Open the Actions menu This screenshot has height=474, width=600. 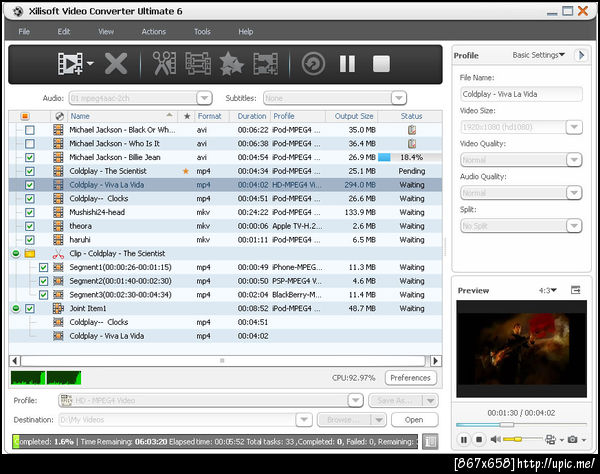click(153, 31)
